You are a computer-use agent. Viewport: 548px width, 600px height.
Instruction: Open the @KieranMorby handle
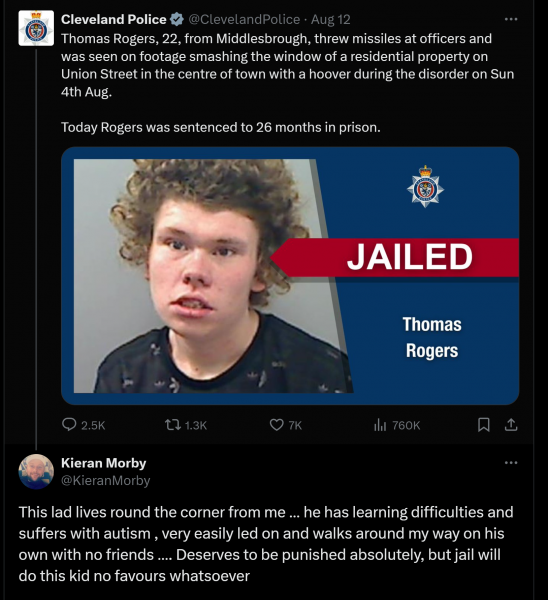(x=106, y=480)
